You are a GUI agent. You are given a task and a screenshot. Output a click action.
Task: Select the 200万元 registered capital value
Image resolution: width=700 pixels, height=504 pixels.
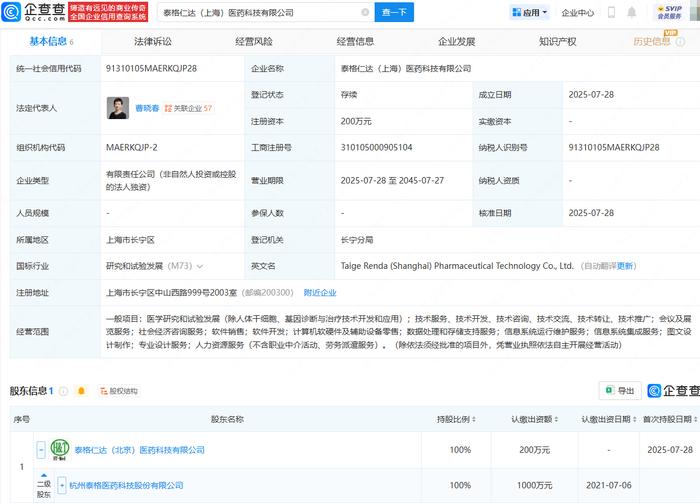(356, 121)
